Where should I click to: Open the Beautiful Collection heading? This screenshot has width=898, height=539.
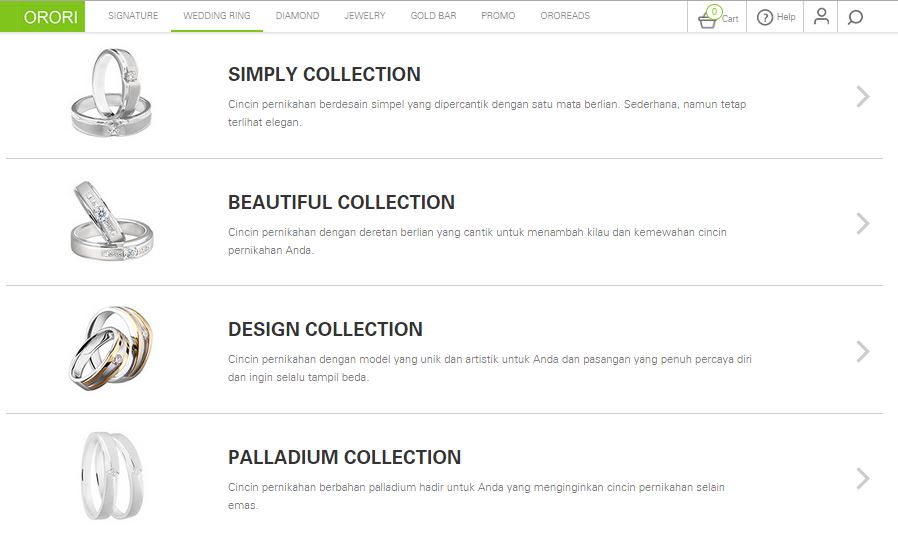pyautogui.click(x=341, y=202)
